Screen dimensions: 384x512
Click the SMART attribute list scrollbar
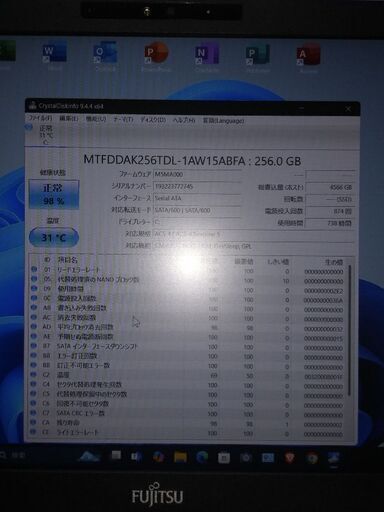(x=350, y=330)
